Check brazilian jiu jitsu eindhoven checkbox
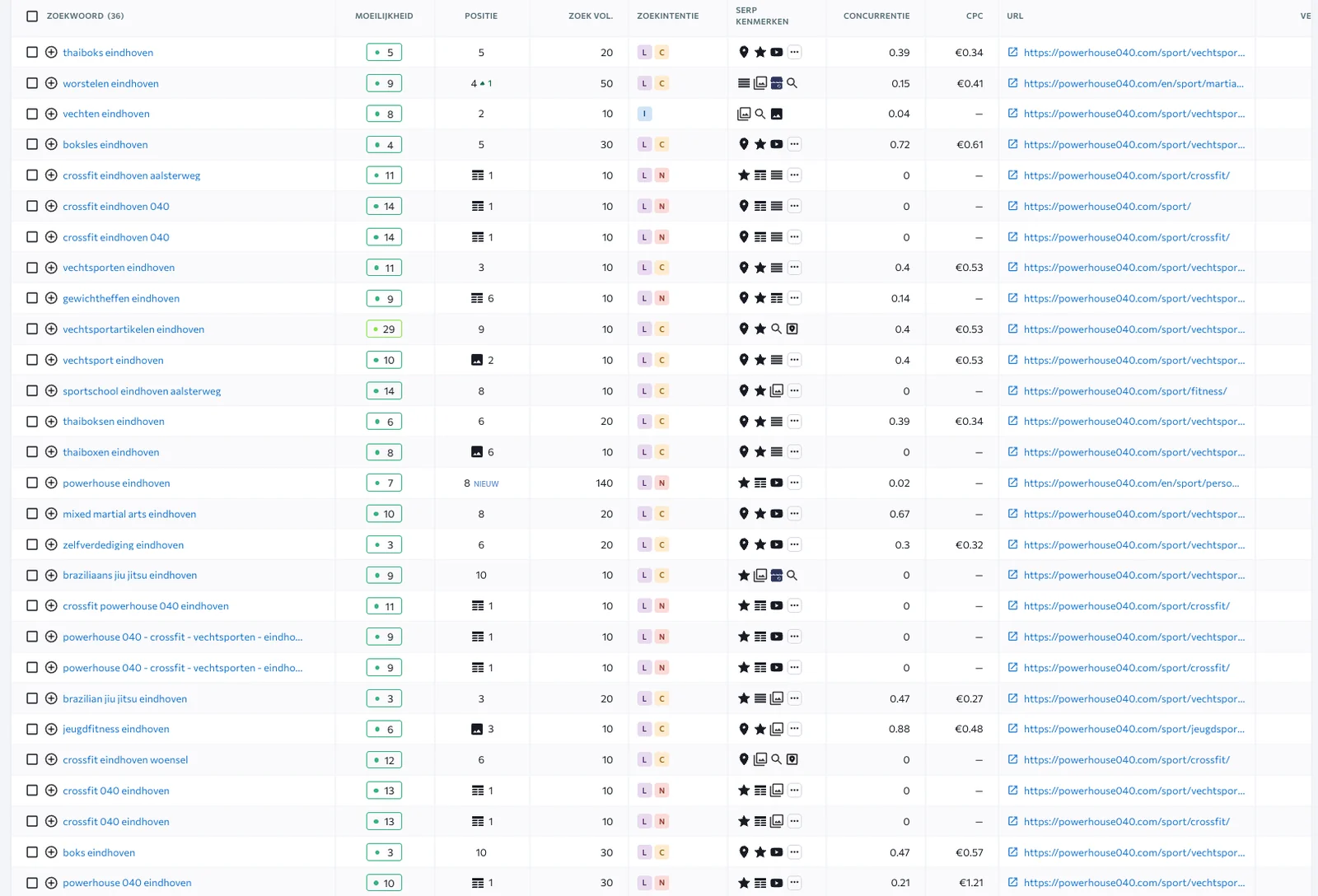The width and height of the screenshot is (1318, 896). pyautogui.click(x=32, y=698)
